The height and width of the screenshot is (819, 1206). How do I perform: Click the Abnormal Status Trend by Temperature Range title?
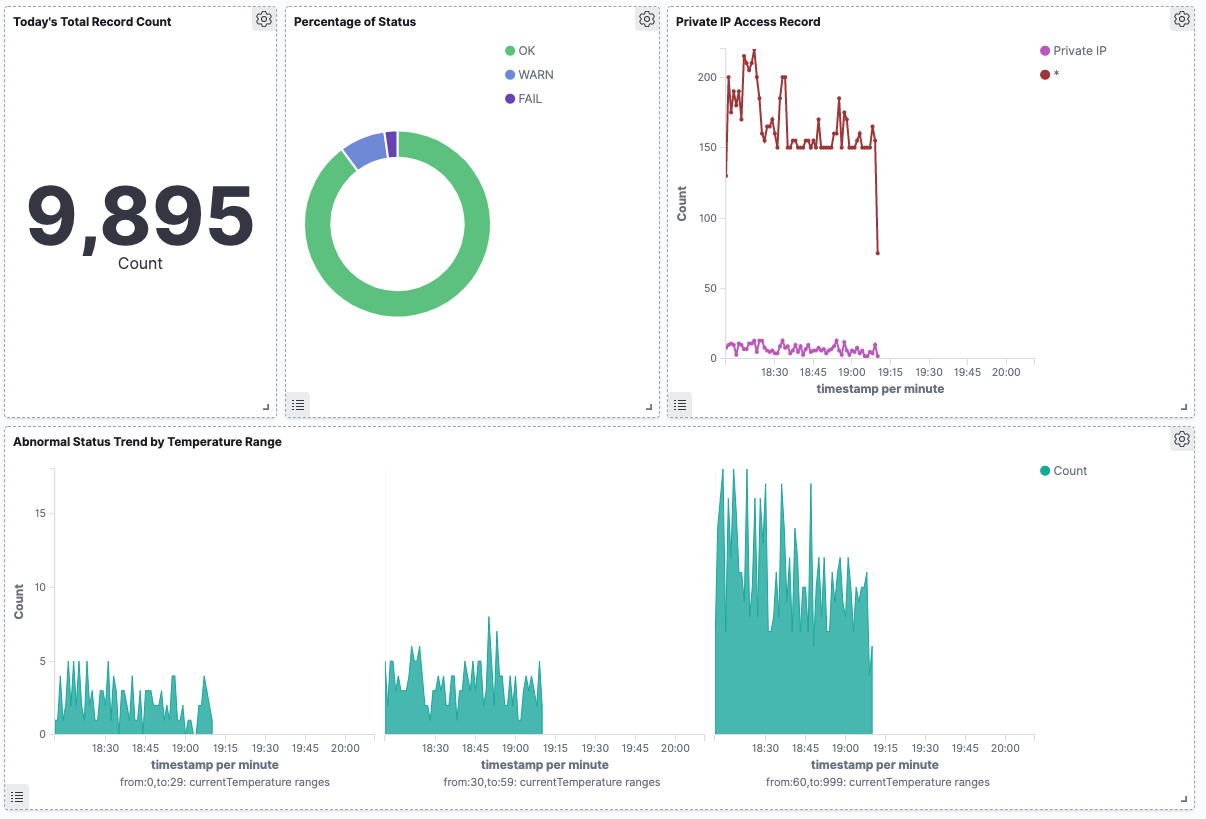click(x=147, y=441)
